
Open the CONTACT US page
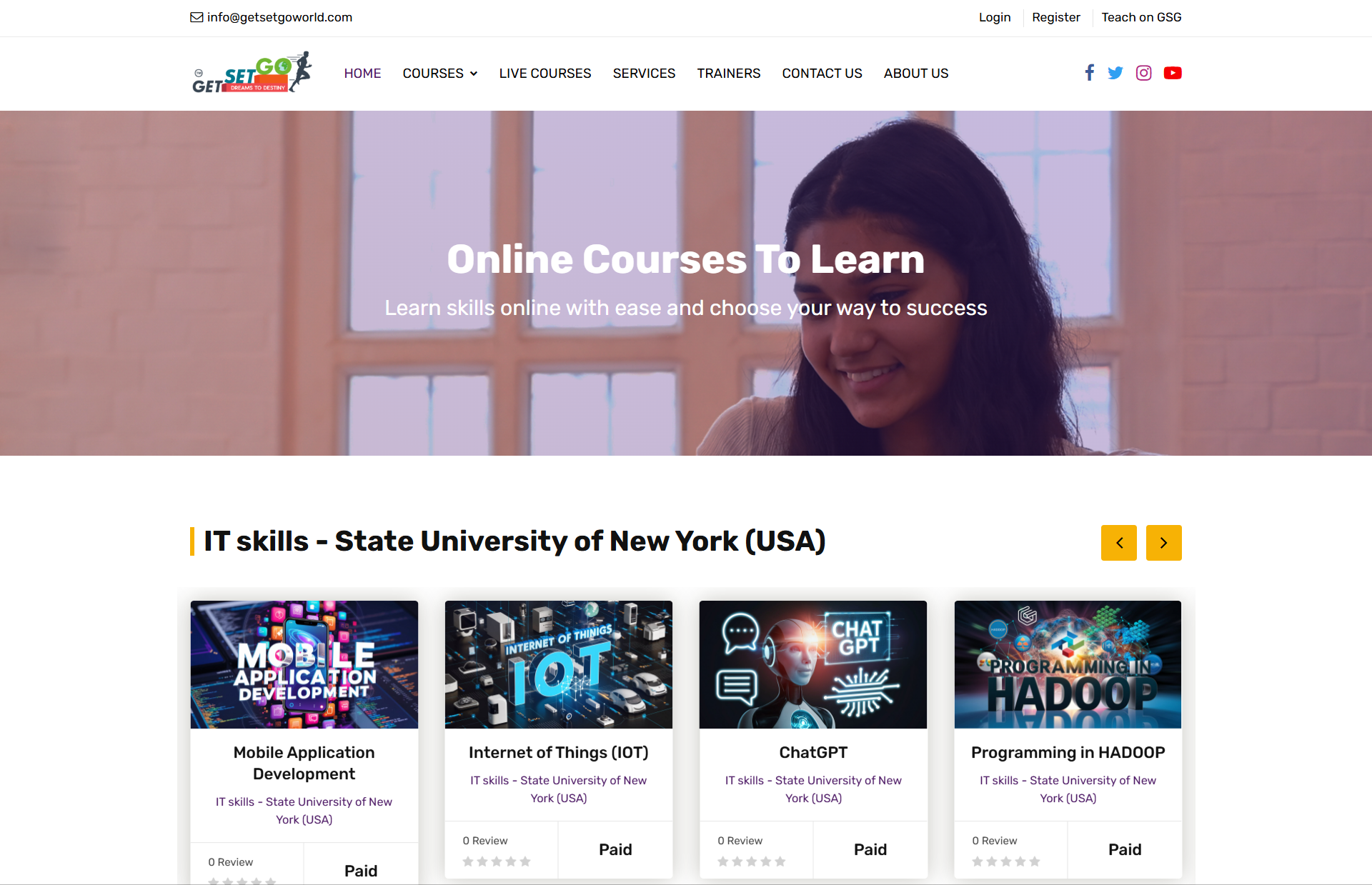pyautogui.click(x=822, y=74)
